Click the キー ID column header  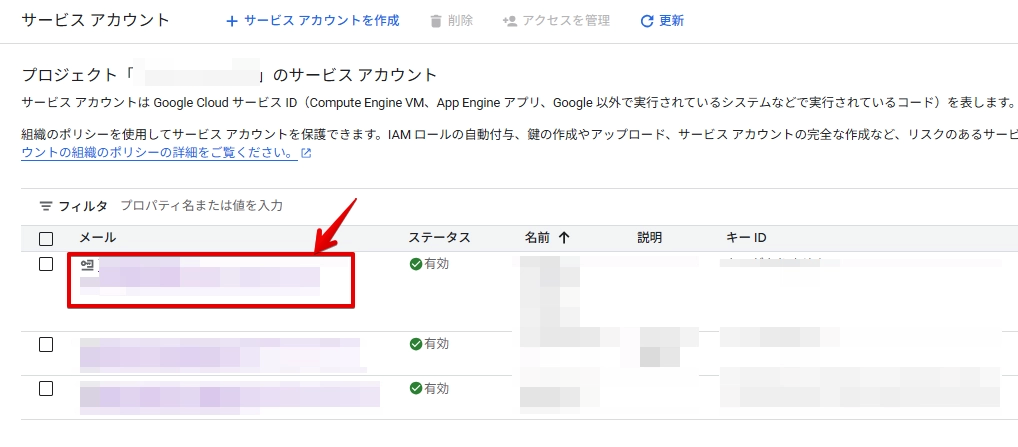click(746, 237)
